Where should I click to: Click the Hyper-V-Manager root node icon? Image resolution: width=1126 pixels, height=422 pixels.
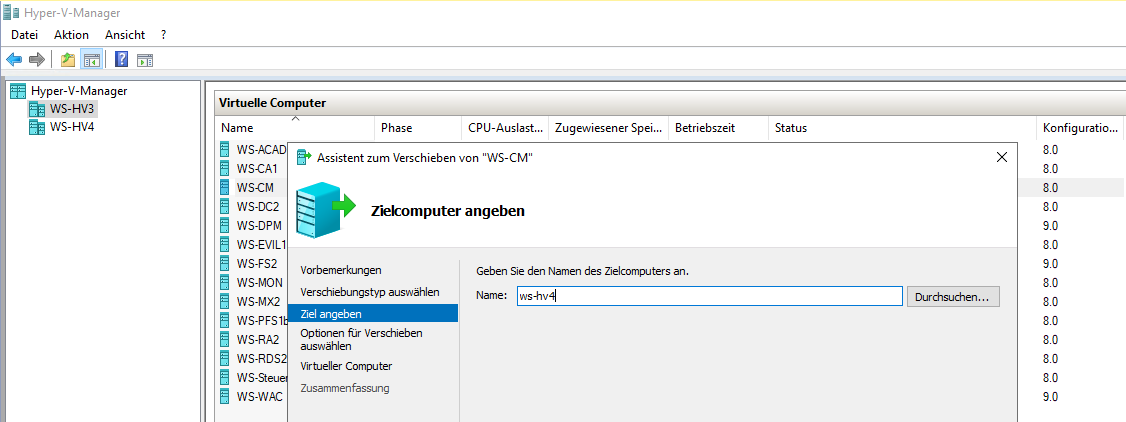pyautogui.click(x=18, y=91)
